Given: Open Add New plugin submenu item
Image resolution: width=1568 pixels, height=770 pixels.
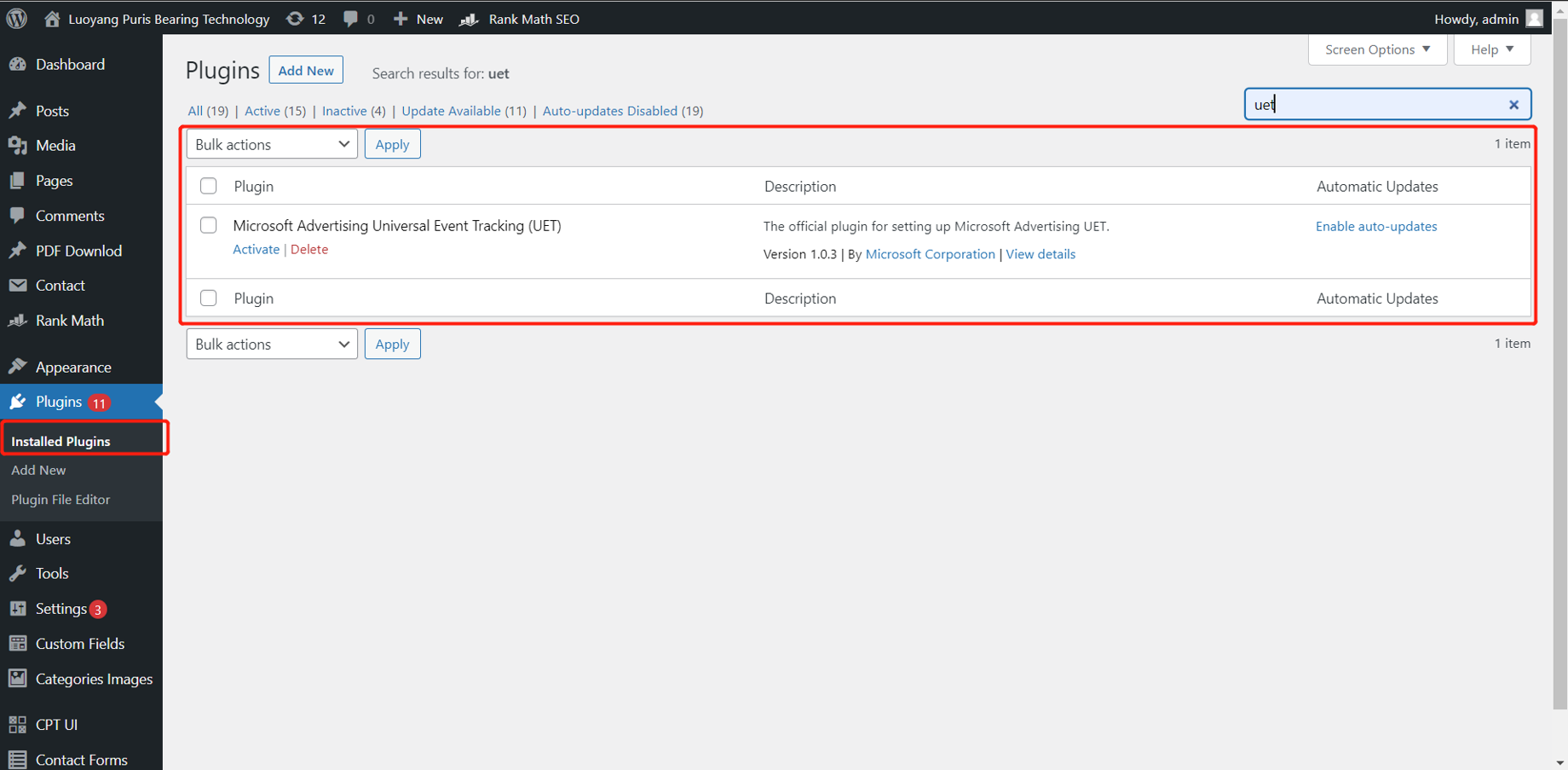Looking at the screenshot, I should tap(38, 470).
